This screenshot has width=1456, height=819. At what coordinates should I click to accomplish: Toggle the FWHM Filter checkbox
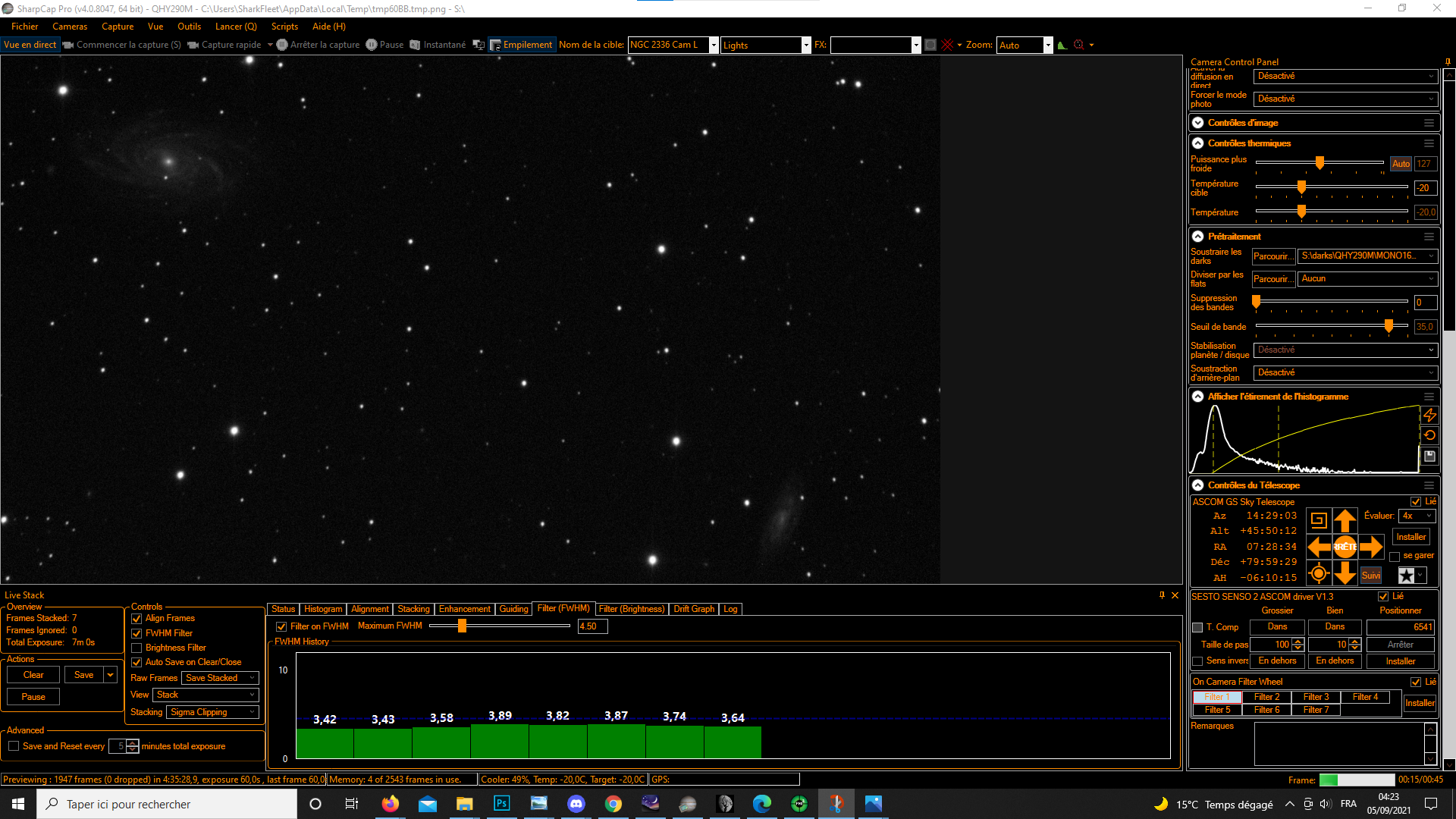(x=136, y=633)
